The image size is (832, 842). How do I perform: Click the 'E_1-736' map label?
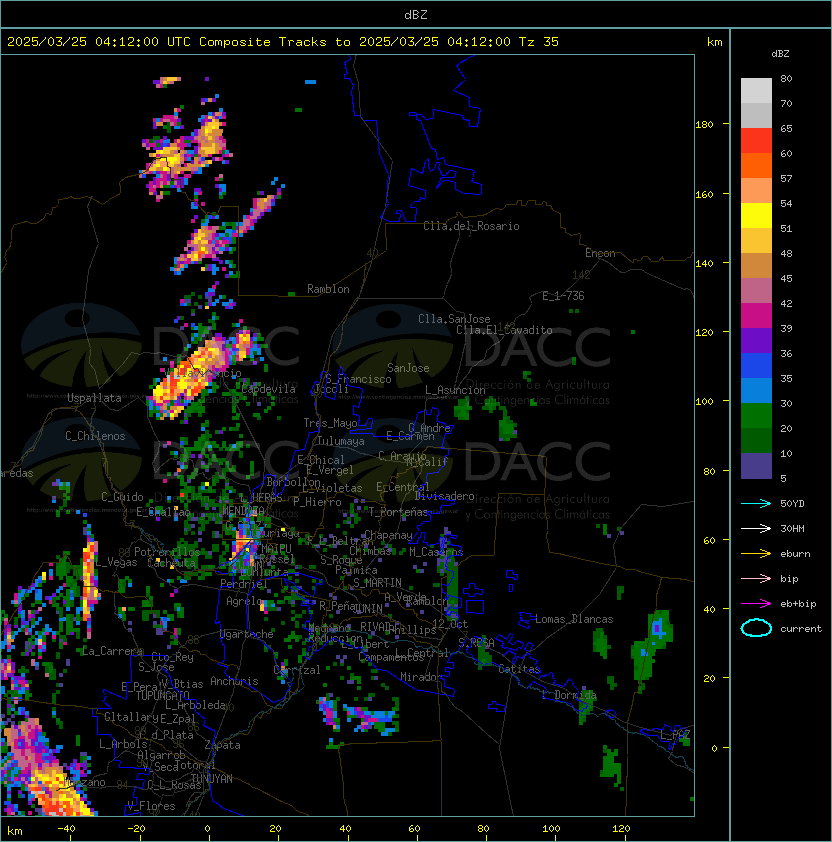[x=563, y=296]
